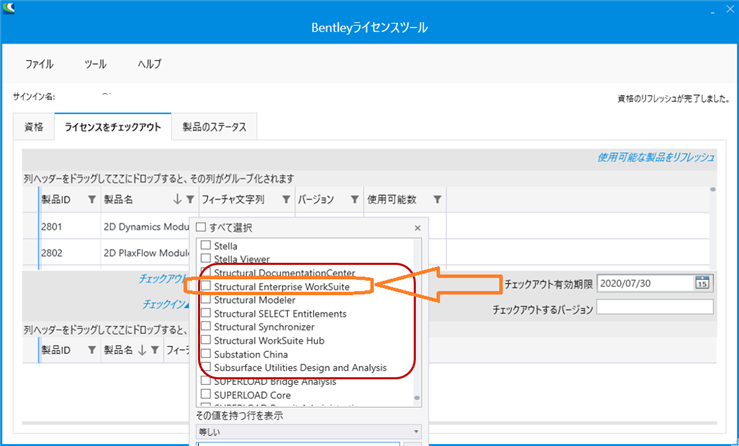Open filter icon for 製品ID column
This screenshot has width=739, height=446.
point(92,200)
